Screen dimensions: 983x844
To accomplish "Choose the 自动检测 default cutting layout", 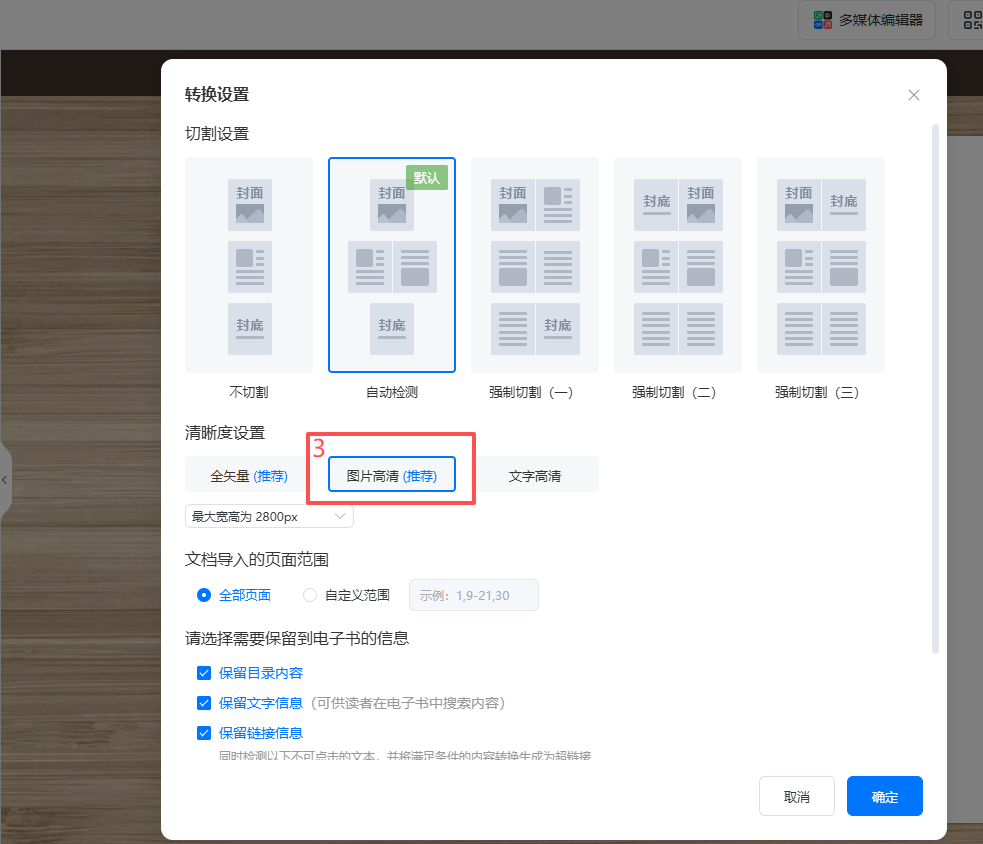I will click(392, 265).
